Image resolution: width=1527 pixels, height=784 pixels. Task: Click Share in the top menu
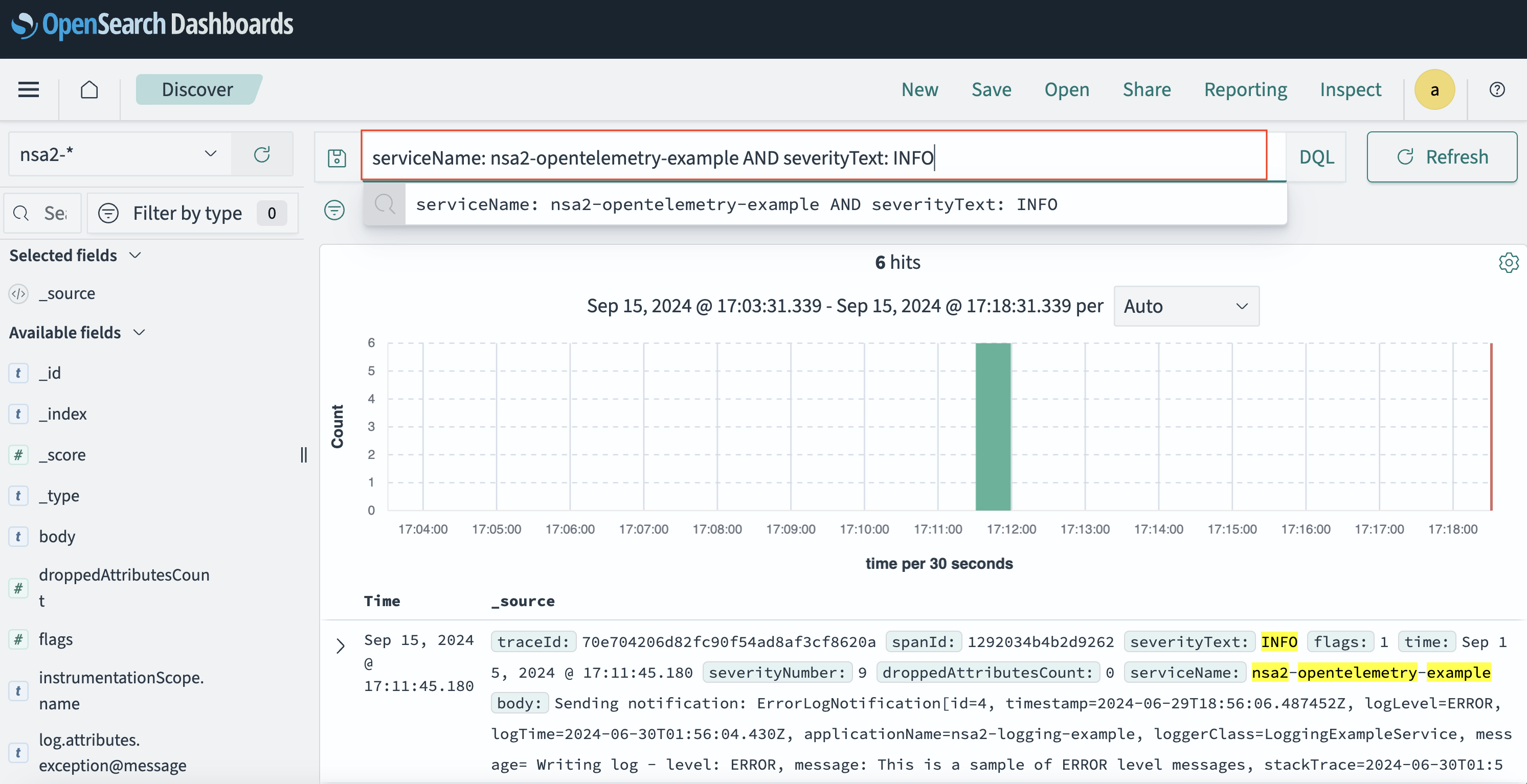click(x=1147, y=89)
